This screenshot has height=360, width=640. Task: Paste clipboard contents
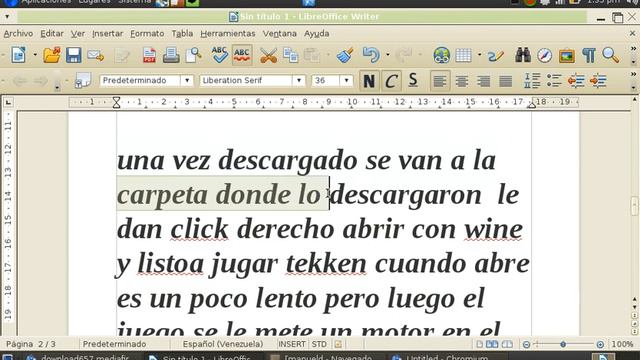coord(312,55)
